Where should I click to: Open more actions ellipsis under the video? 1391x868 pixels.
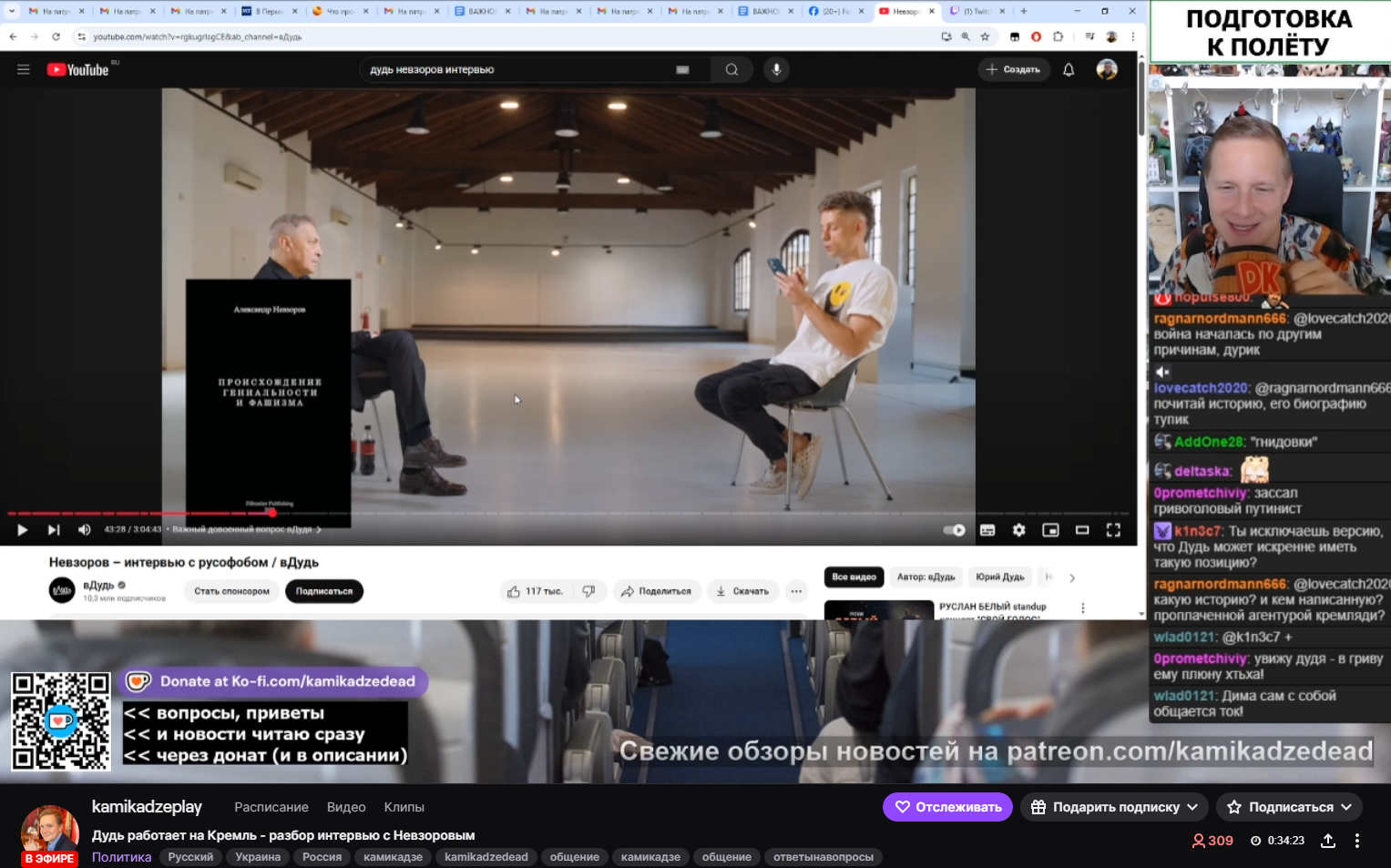[796, 591]
